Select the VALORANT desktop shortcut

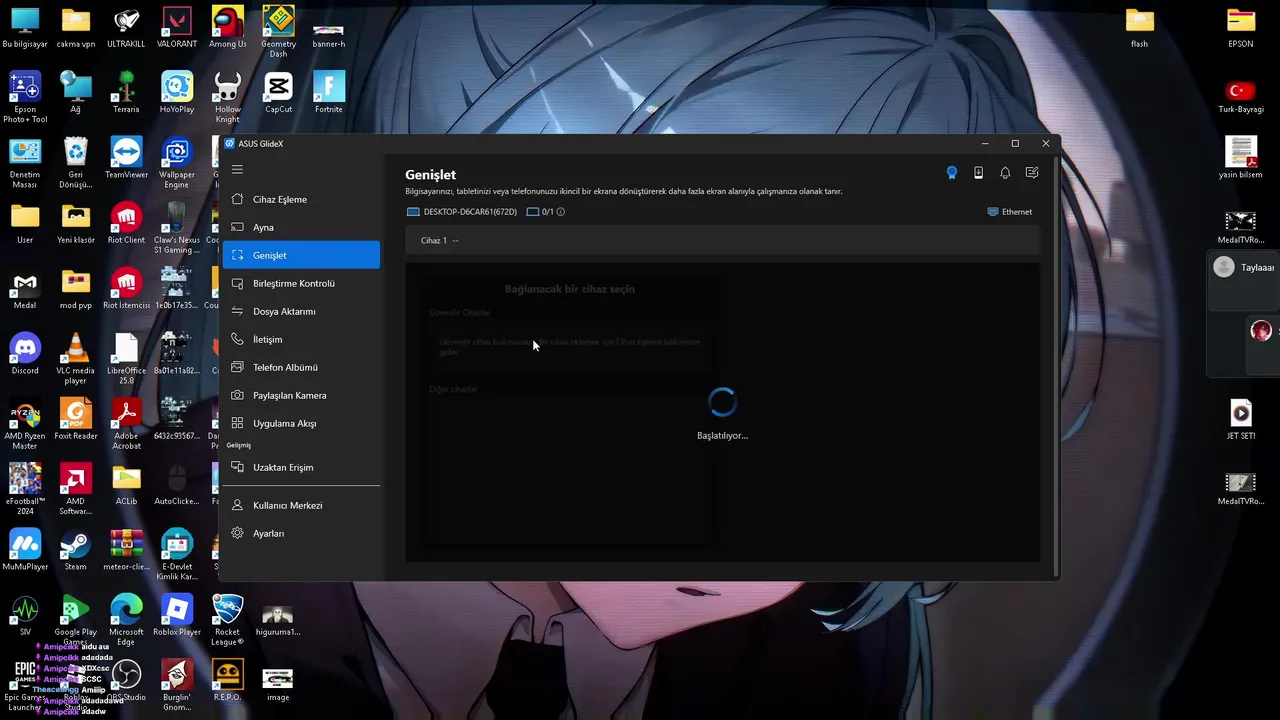177,28
